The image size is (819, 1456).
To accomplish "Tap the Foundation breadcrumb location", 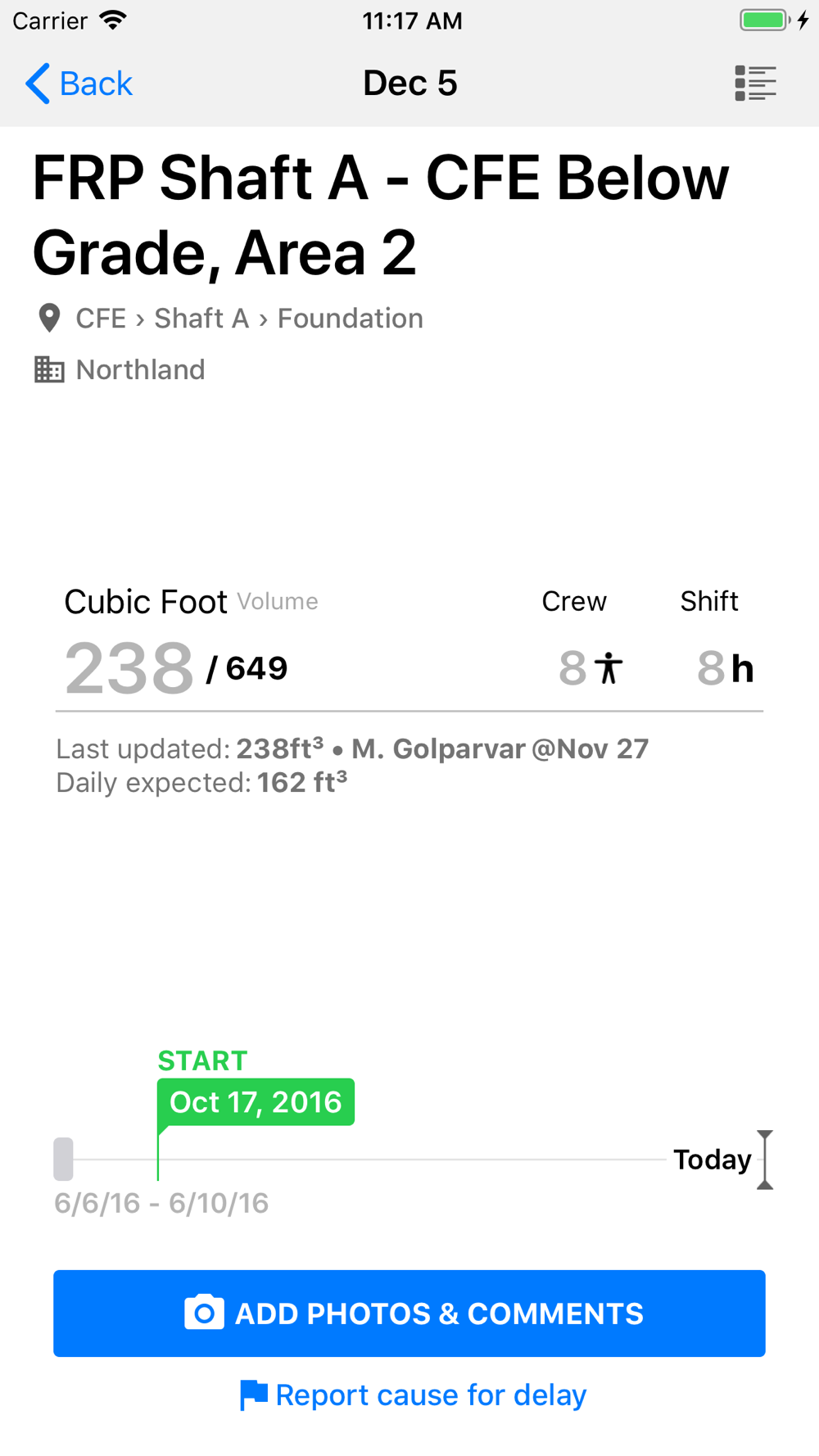I will 350,319.
